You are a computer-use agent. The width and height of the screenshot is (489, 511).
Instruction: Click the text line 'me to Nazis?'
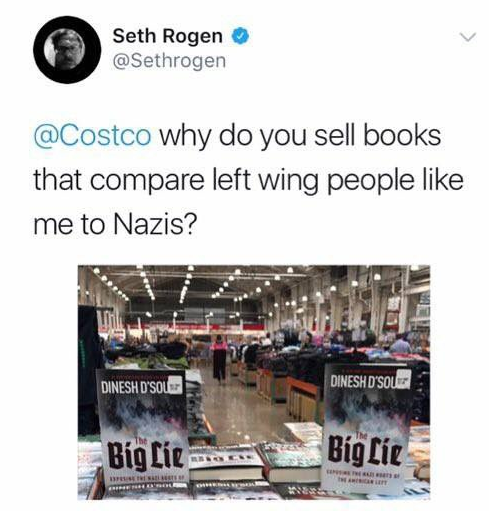115,224
